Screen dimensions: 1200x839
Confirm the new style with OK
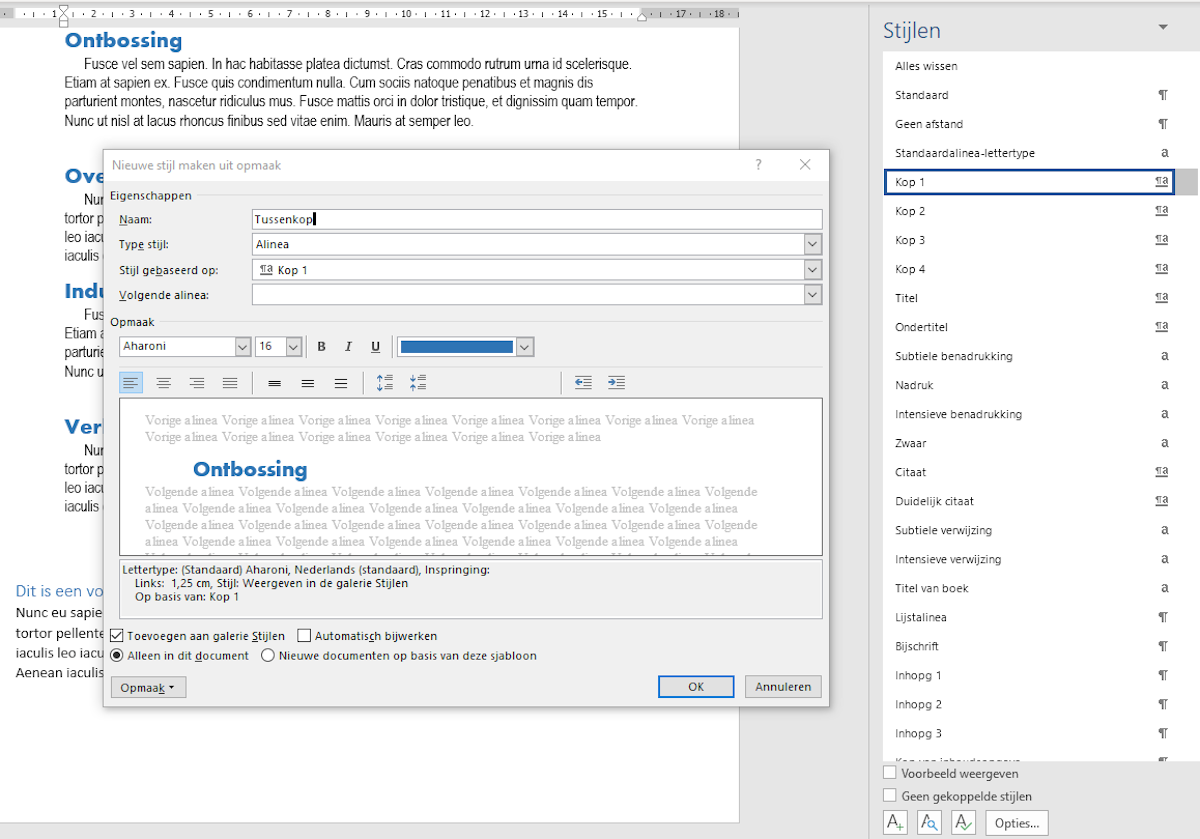coord(695,686)
